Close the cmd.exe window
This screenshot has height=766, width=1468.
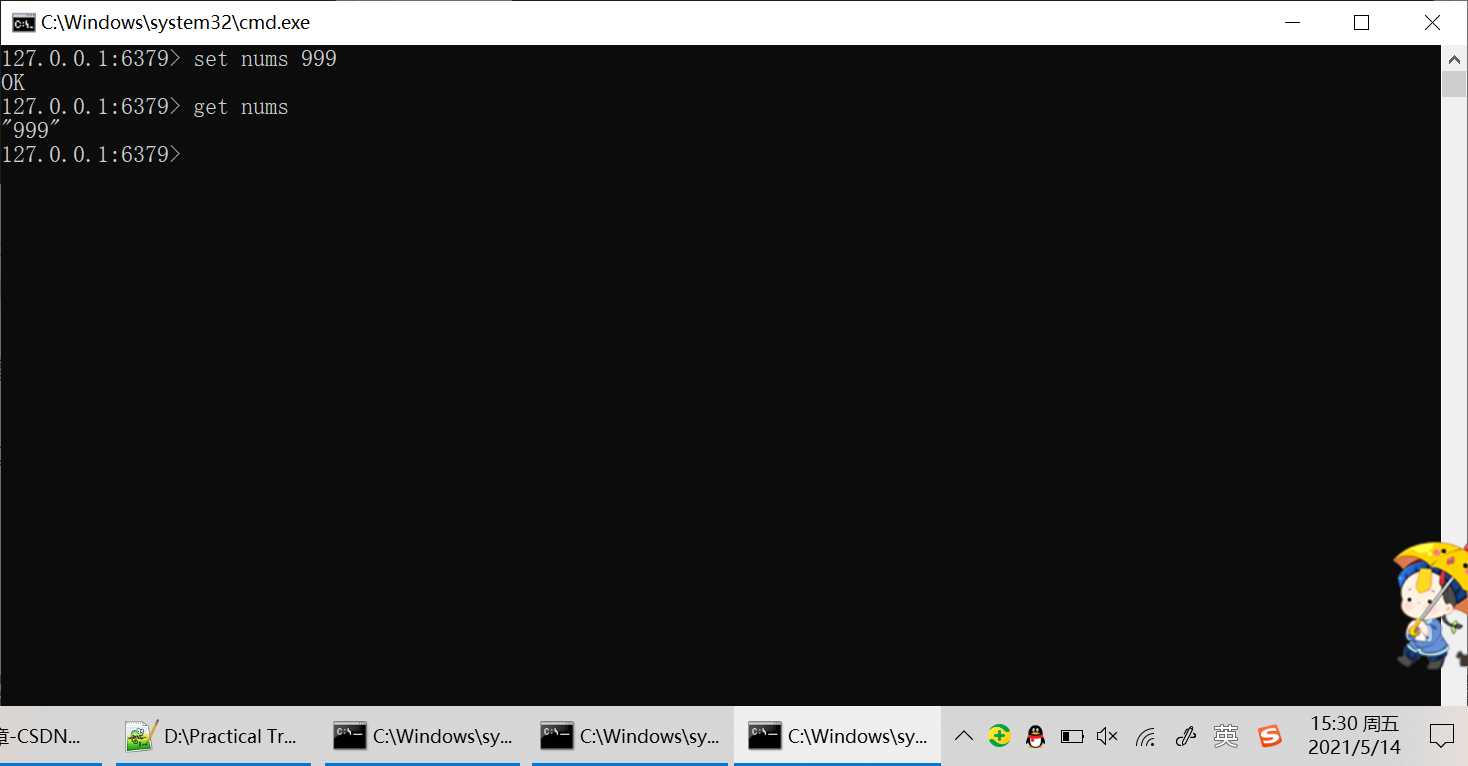tap(1432, 22)
